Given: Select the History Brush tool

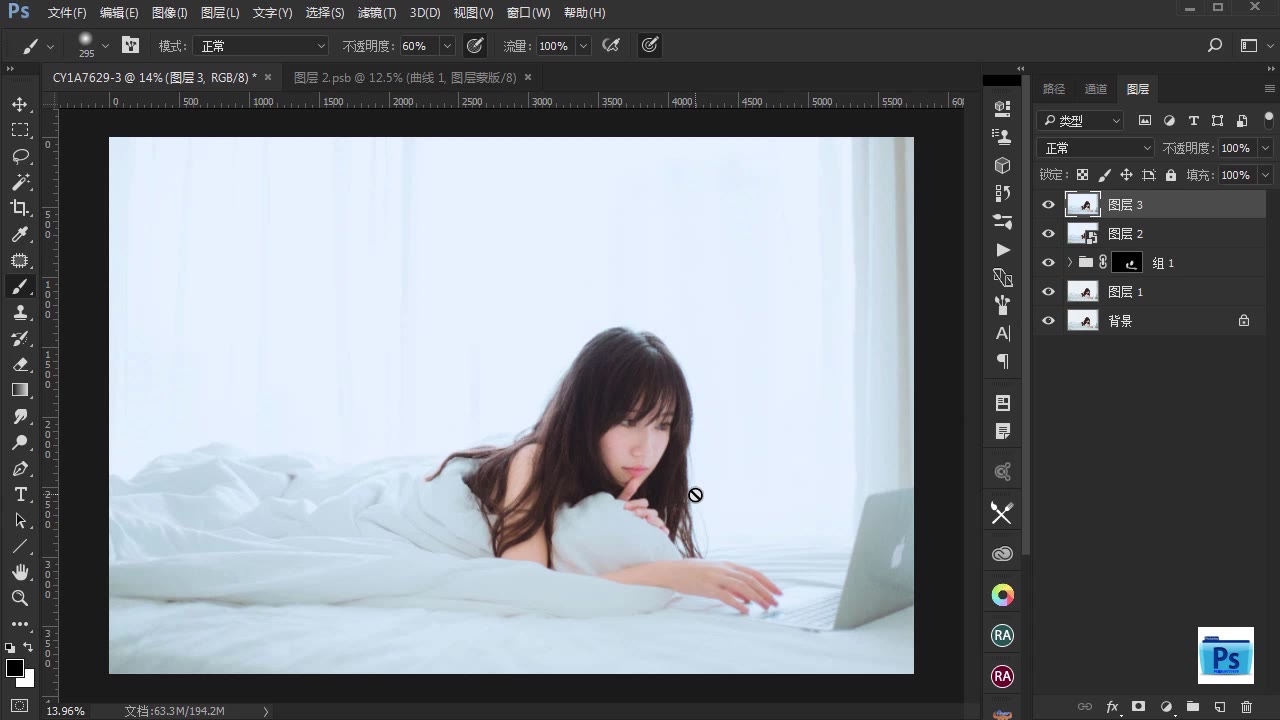Looking at the screenshot, I should [x=20, y=339].
